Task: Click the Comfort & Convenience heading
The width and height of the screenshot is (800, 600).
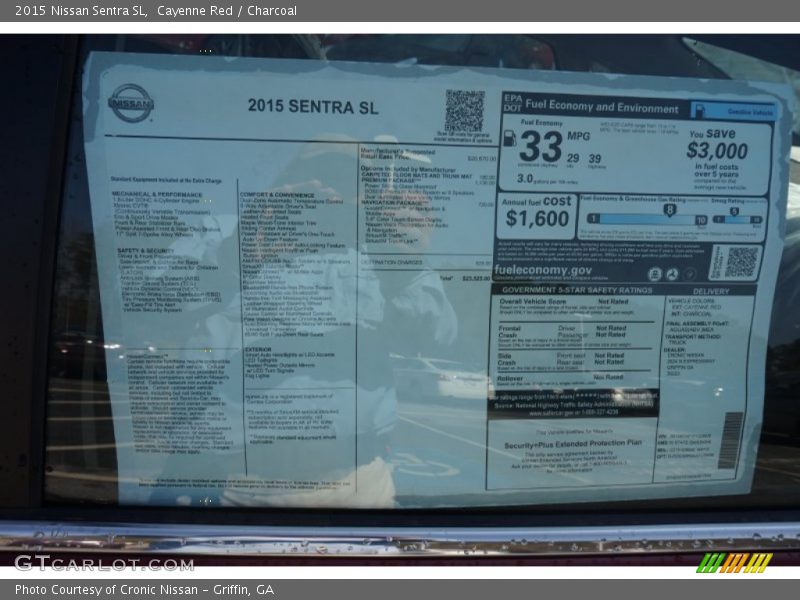Action: (x=277, y=195)
